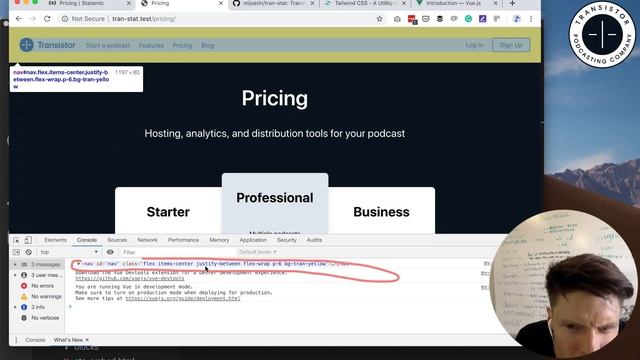Image resolution: width=640 pixels, height=360 pixels.
Task: Click the Blog nav link
Action: click(208, 45)
